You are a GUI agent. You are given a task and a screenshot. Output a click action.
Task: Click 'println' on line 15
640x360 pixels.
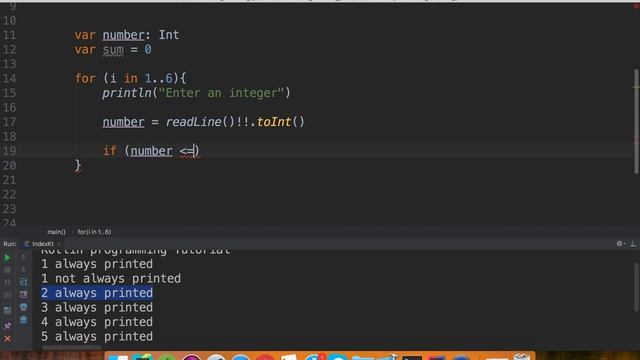[127, 93]
